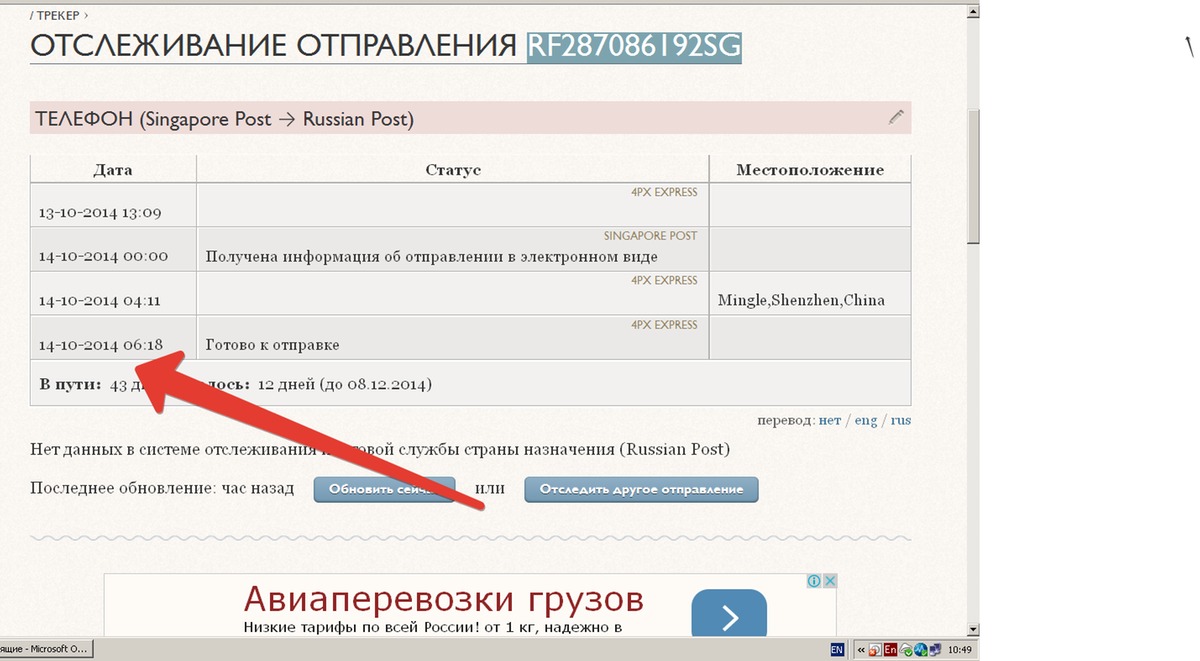Viewport: 1200px width, 661px height.
Task: Click the pencil edit icon for ТЕЛЕФОН
Action: (896, 118)
